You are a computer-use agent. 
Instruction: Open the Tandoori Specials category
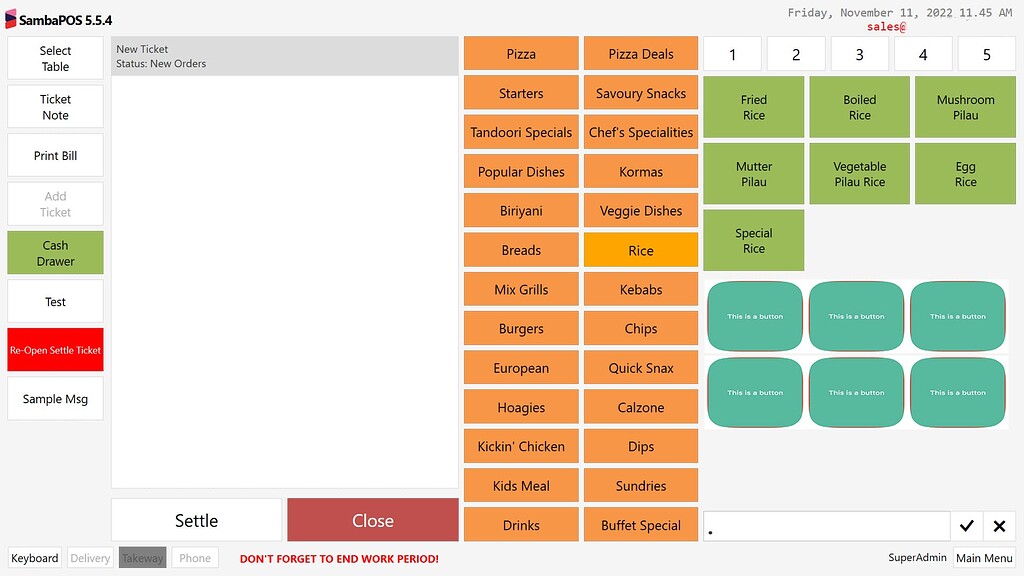tap(520, 132)
